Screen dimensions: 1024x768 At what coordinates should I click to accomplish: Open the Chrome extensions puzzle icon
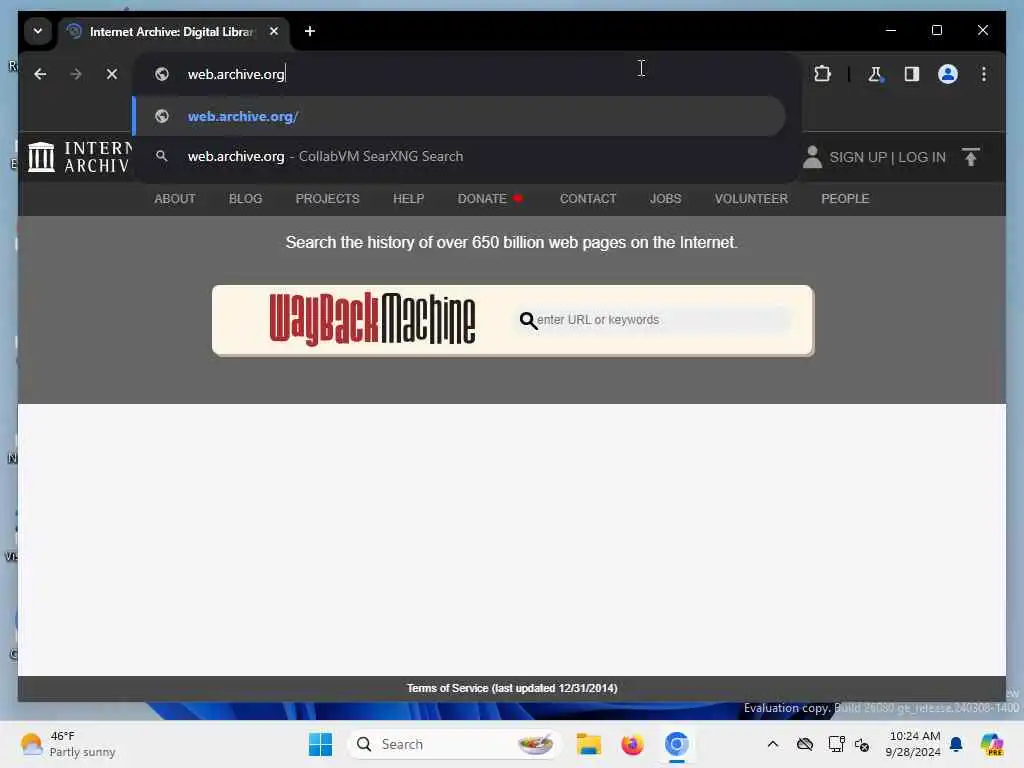coord(822,74)
